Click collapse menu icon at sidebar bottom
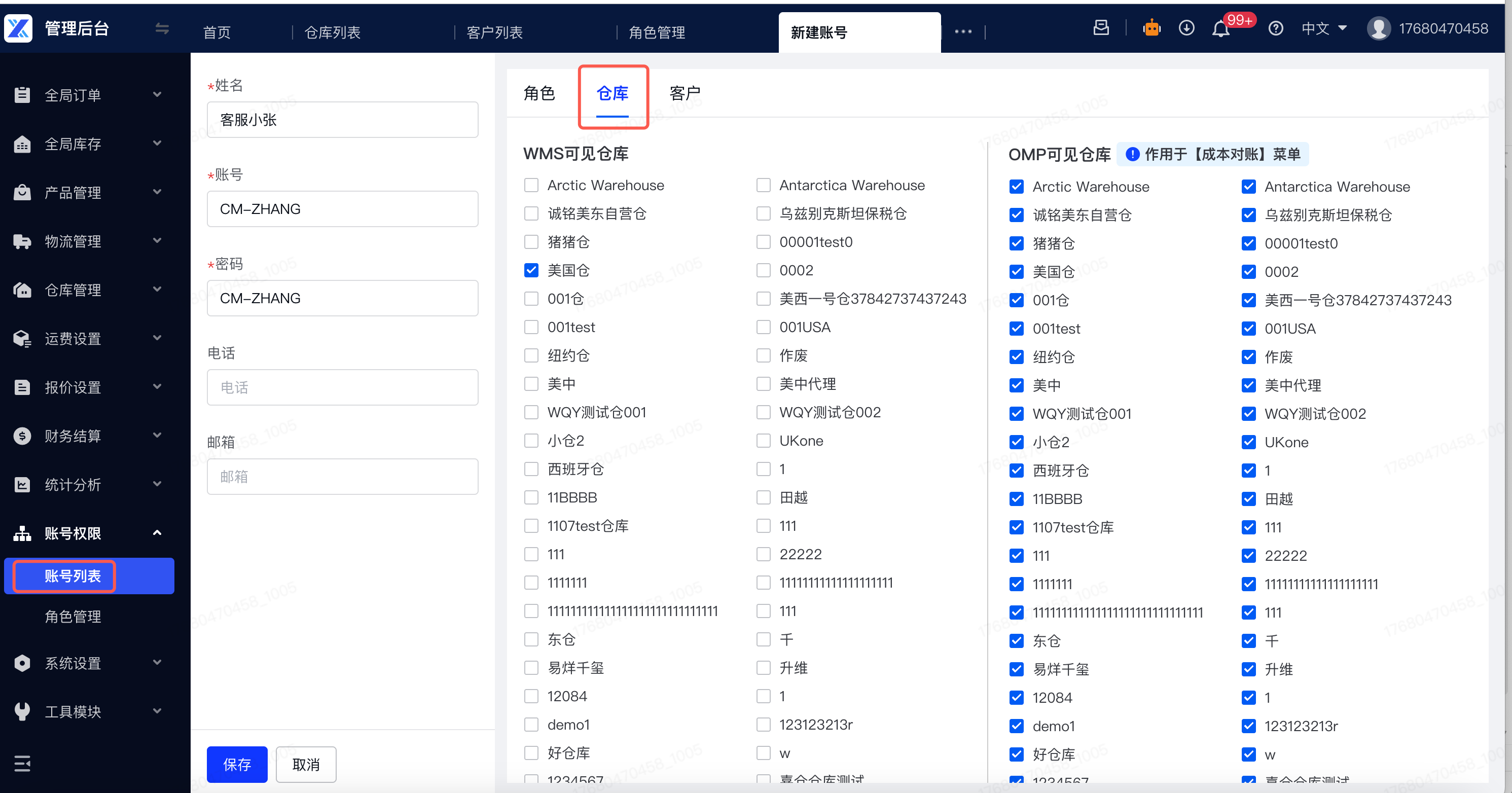The image size is (1512, 793). click(22, 763)
